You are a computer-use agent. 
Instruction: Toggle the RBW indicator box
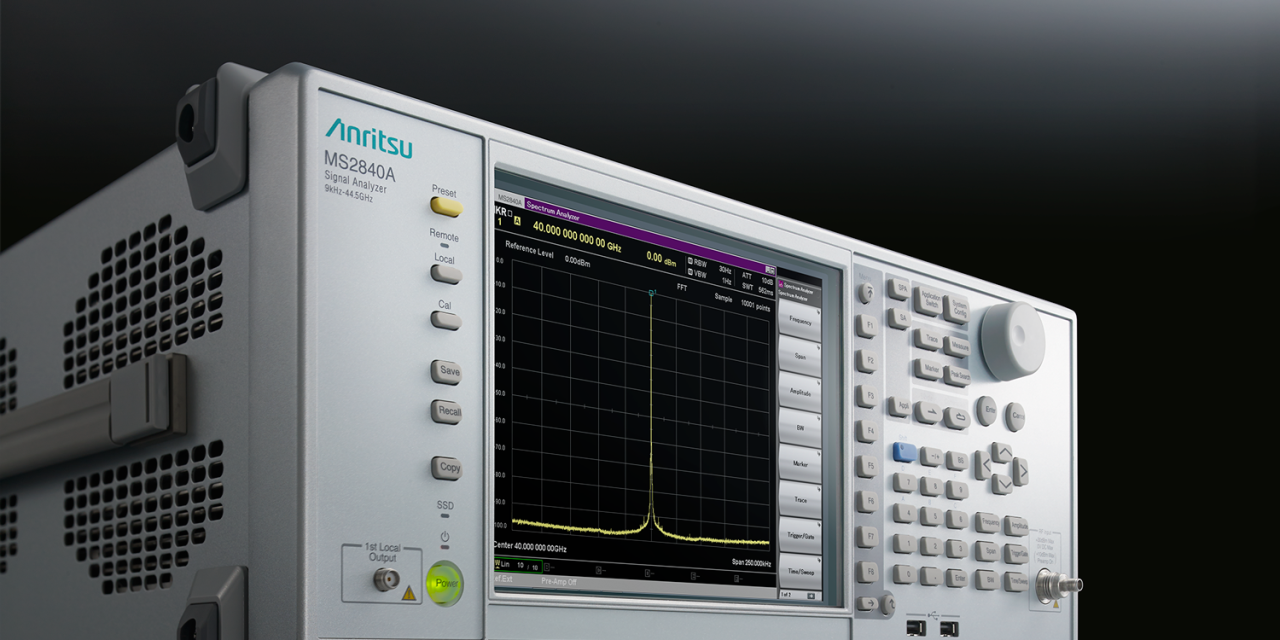[690, 263]
